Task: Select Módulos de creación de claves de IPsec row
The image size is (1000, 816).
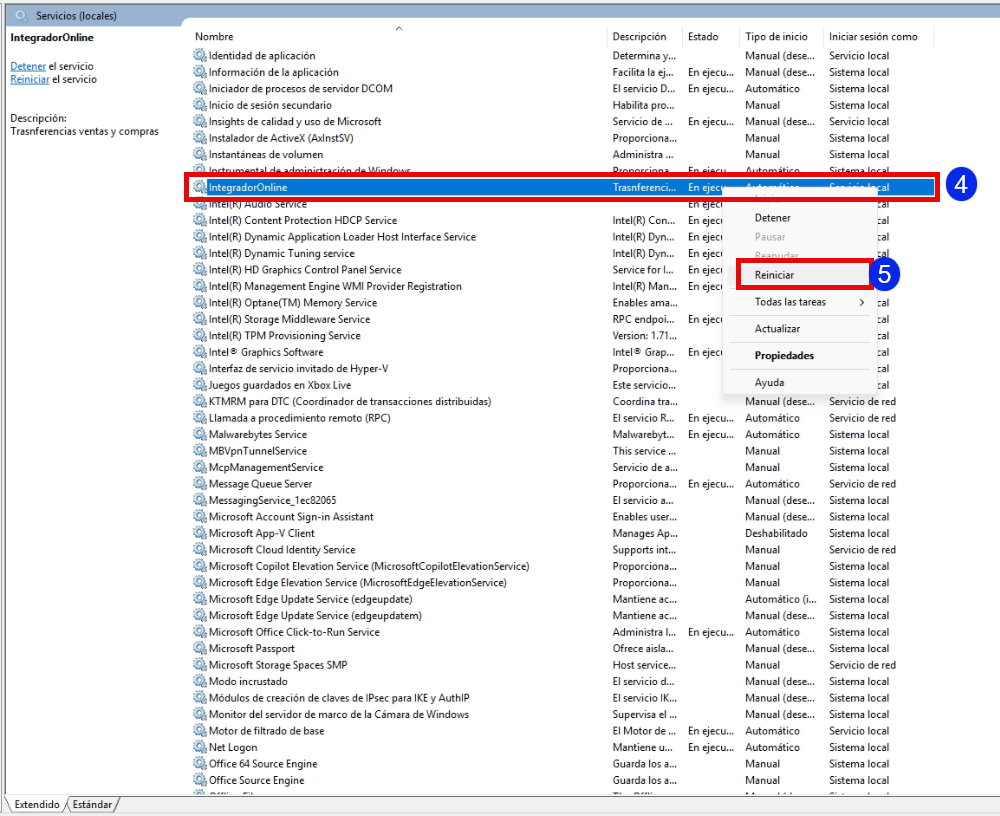Action: 564,698
